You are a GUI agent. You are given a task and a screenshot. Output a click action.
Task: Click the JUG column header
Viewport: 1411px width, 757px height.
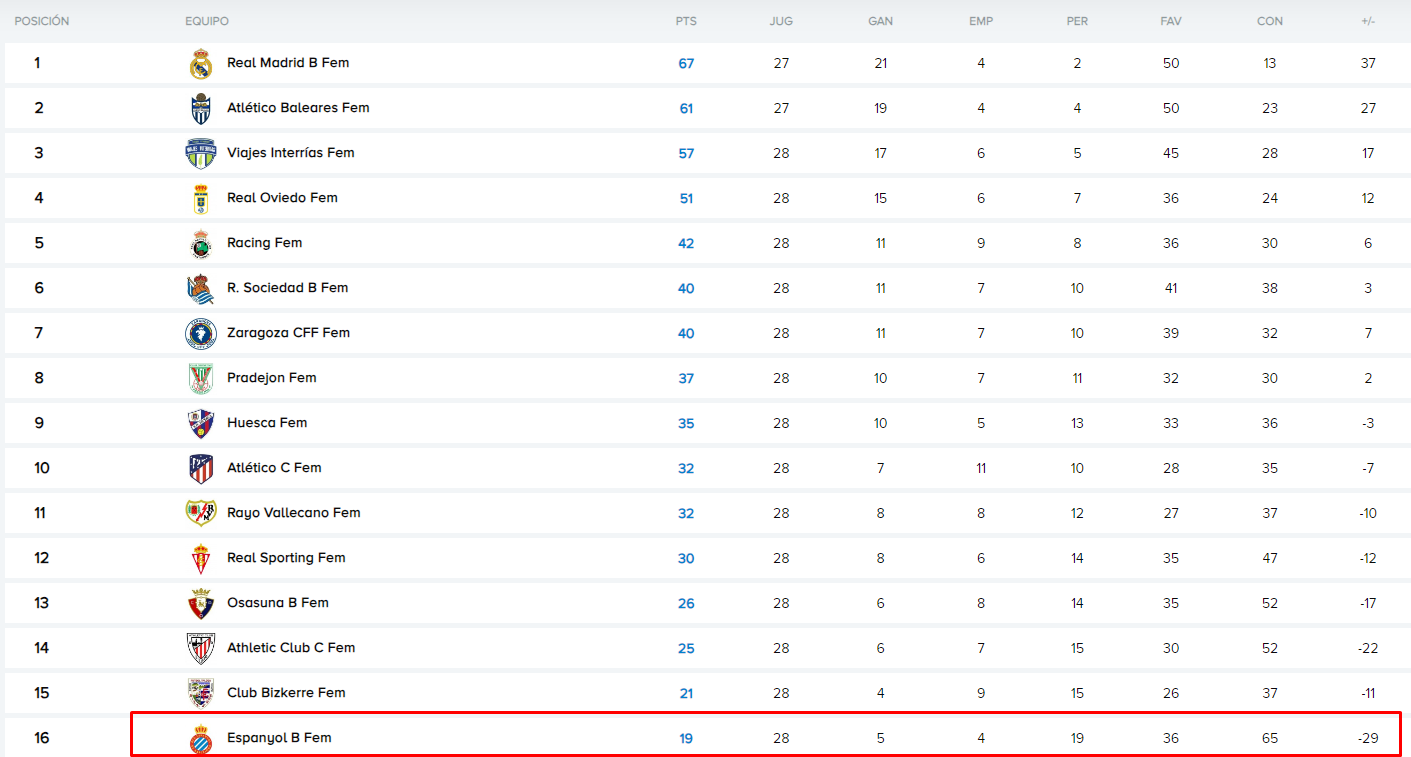tap(781, 21)
